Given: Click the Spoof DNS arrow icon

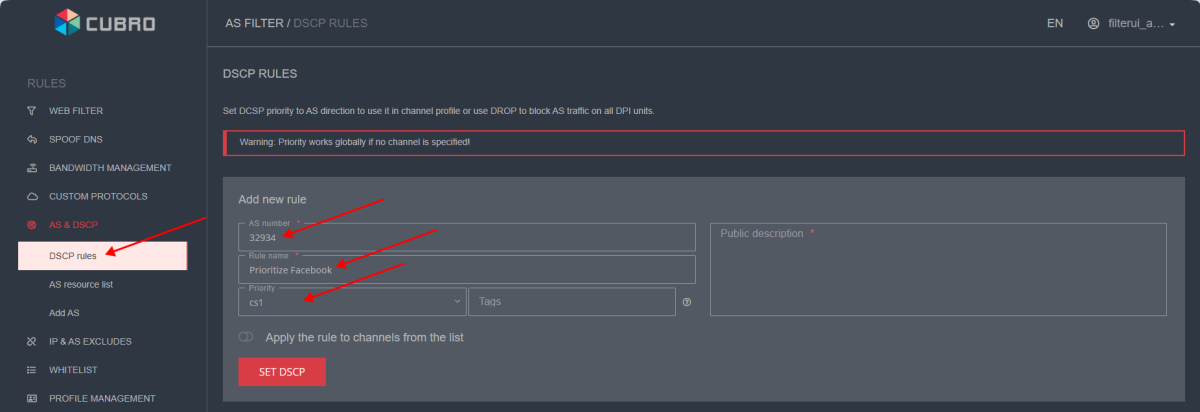Looking at the screenshot, I should tap(31, 139).
